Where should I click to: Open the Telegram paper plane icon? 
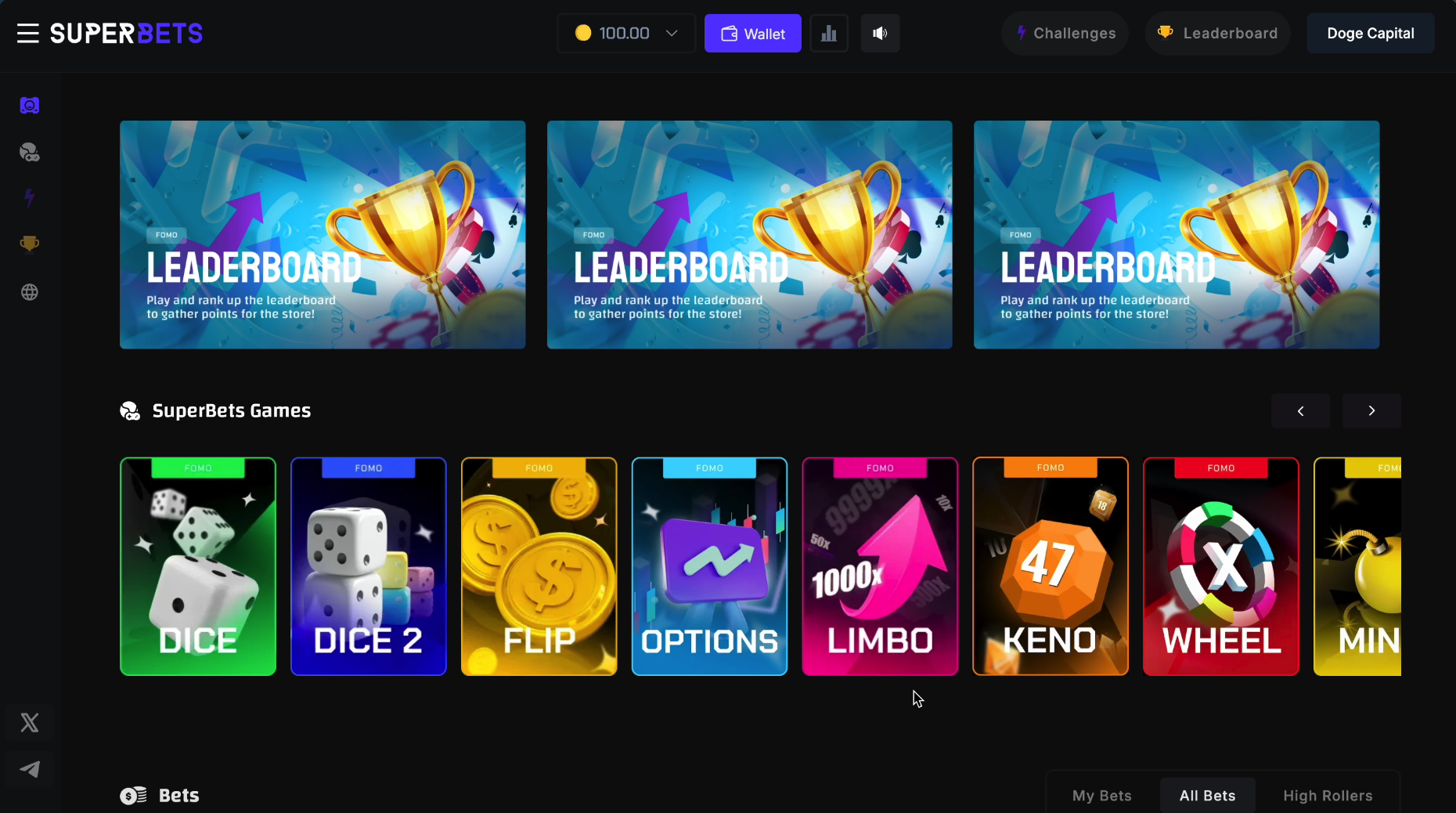(x=30, y=769)
